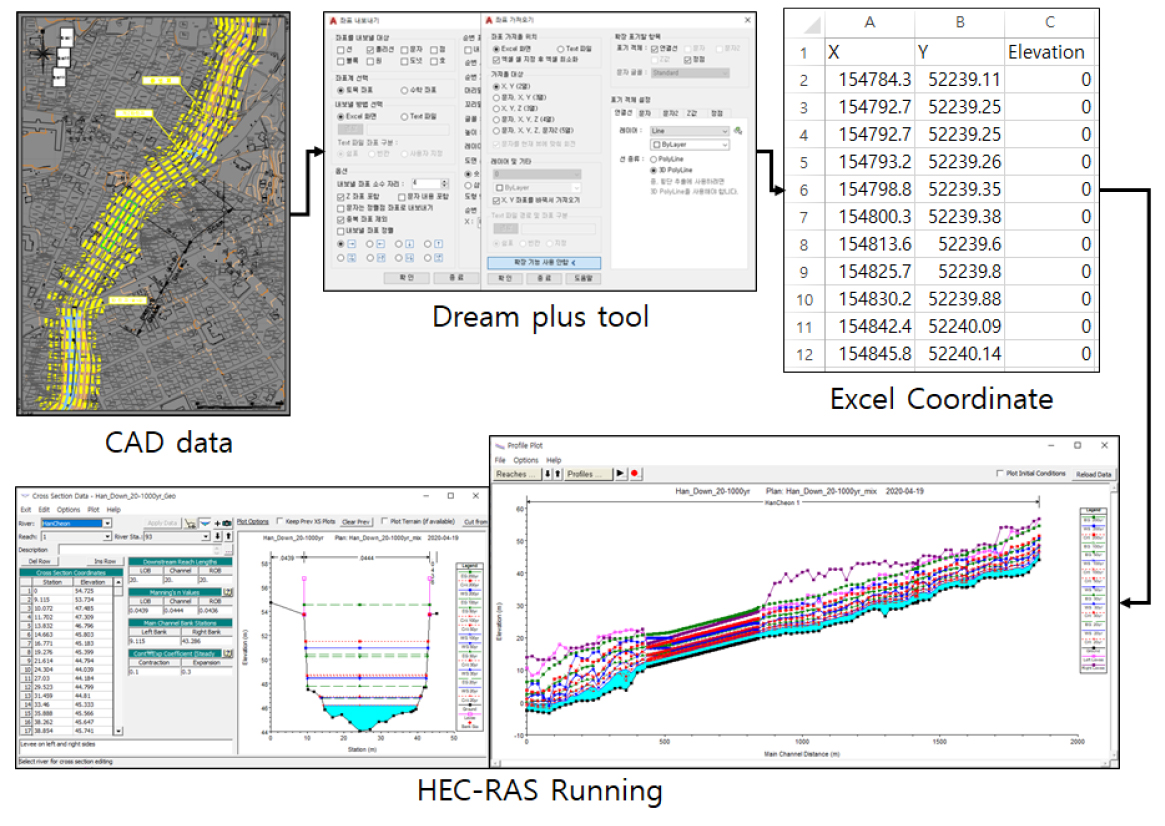Click the layer picker icon beside Line dropdown
The image size is (1165, 826).
[x=738, y=131]
